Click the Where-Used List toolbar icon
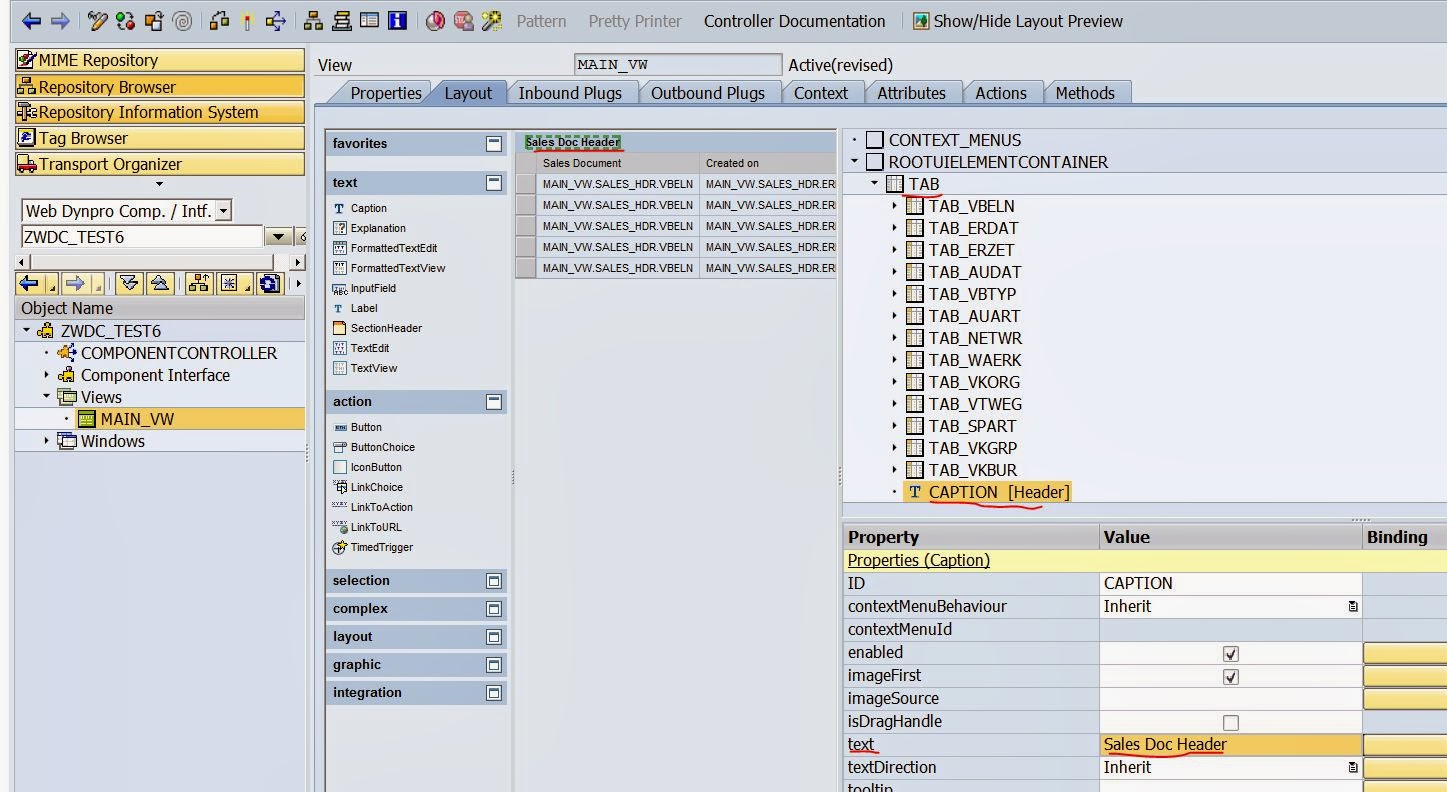This screenshot has width=1447, height=792. [x=276, y=21]
